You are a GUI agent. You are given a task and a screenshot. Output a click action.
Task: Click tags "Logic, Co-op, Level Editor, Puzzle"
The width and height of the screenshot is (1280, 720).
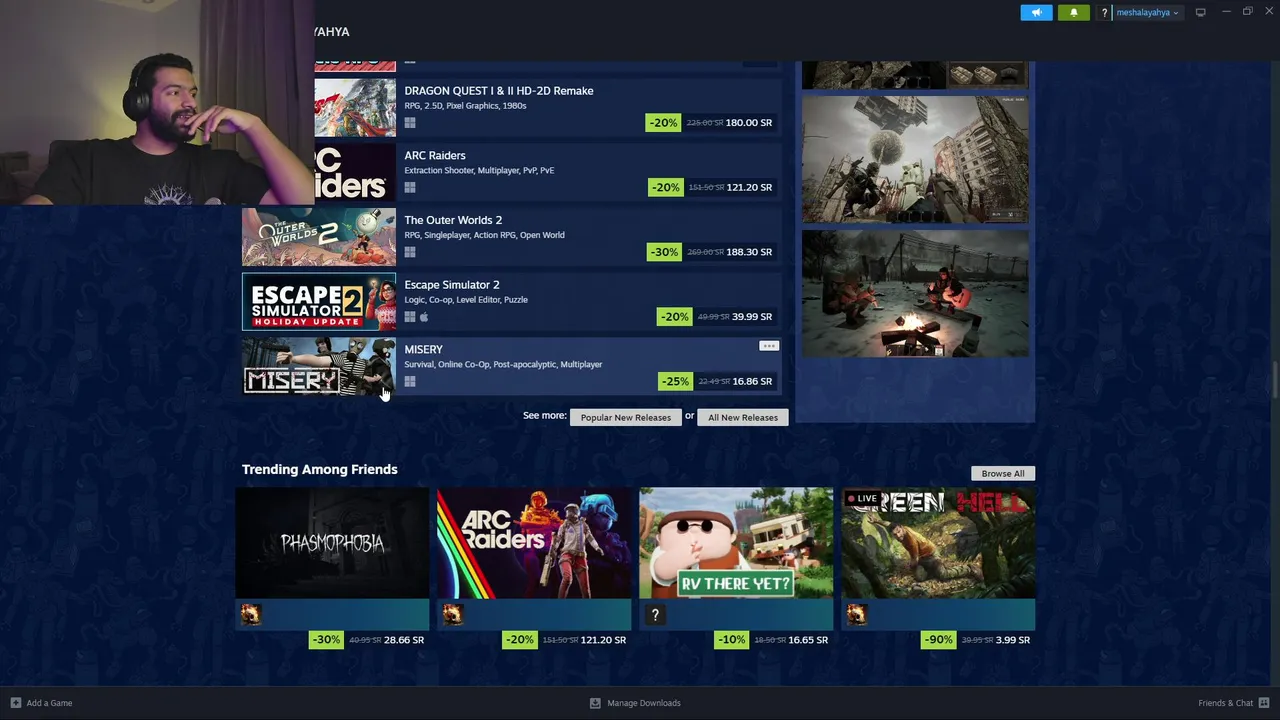pos(466,300)
